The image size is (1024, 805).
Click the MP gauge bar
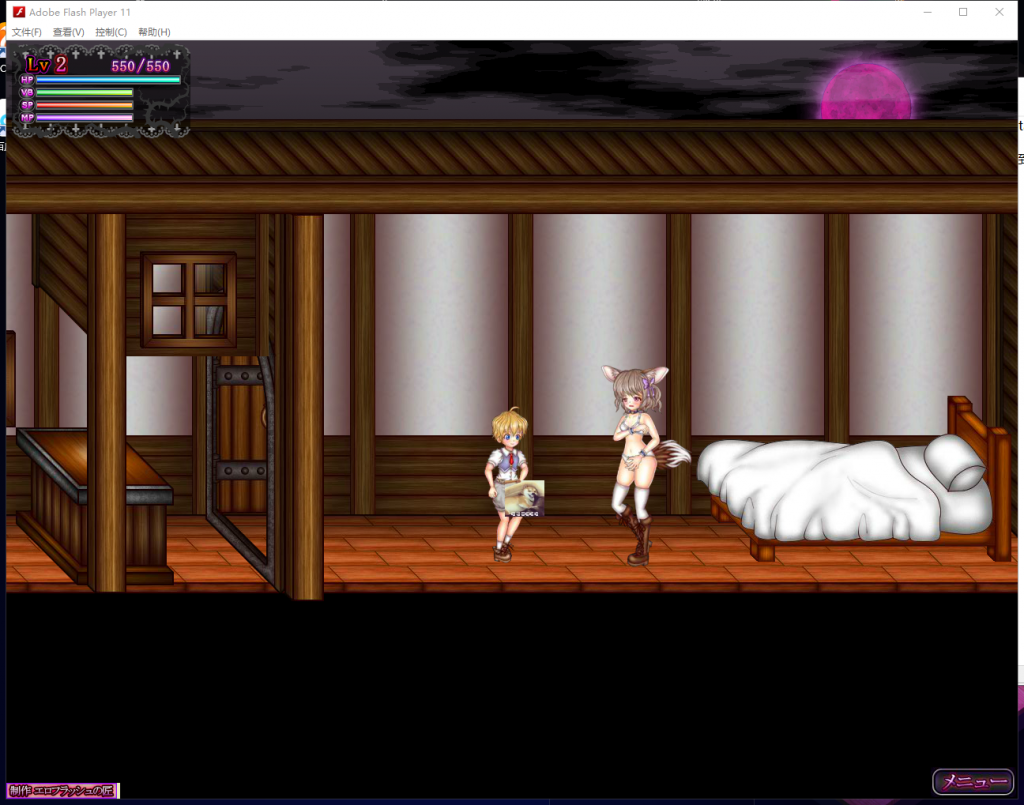(84, 118)
